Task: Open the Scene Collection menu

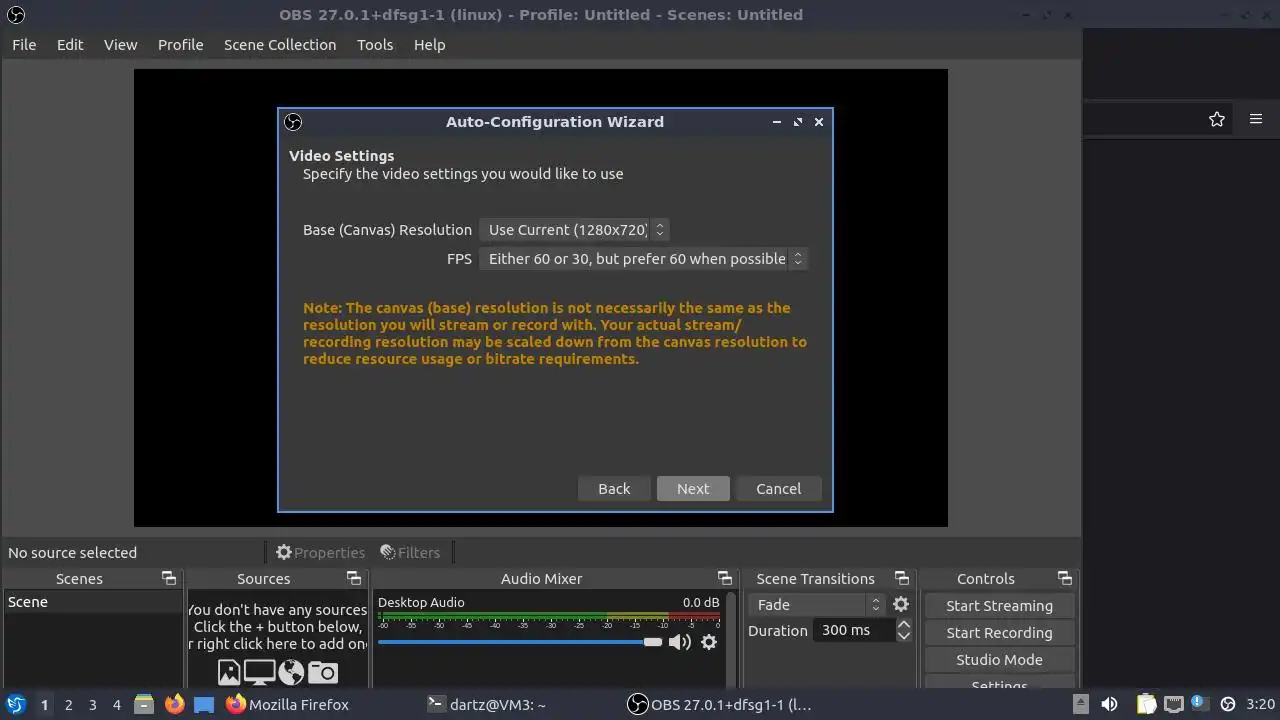Action: point(280,45)
